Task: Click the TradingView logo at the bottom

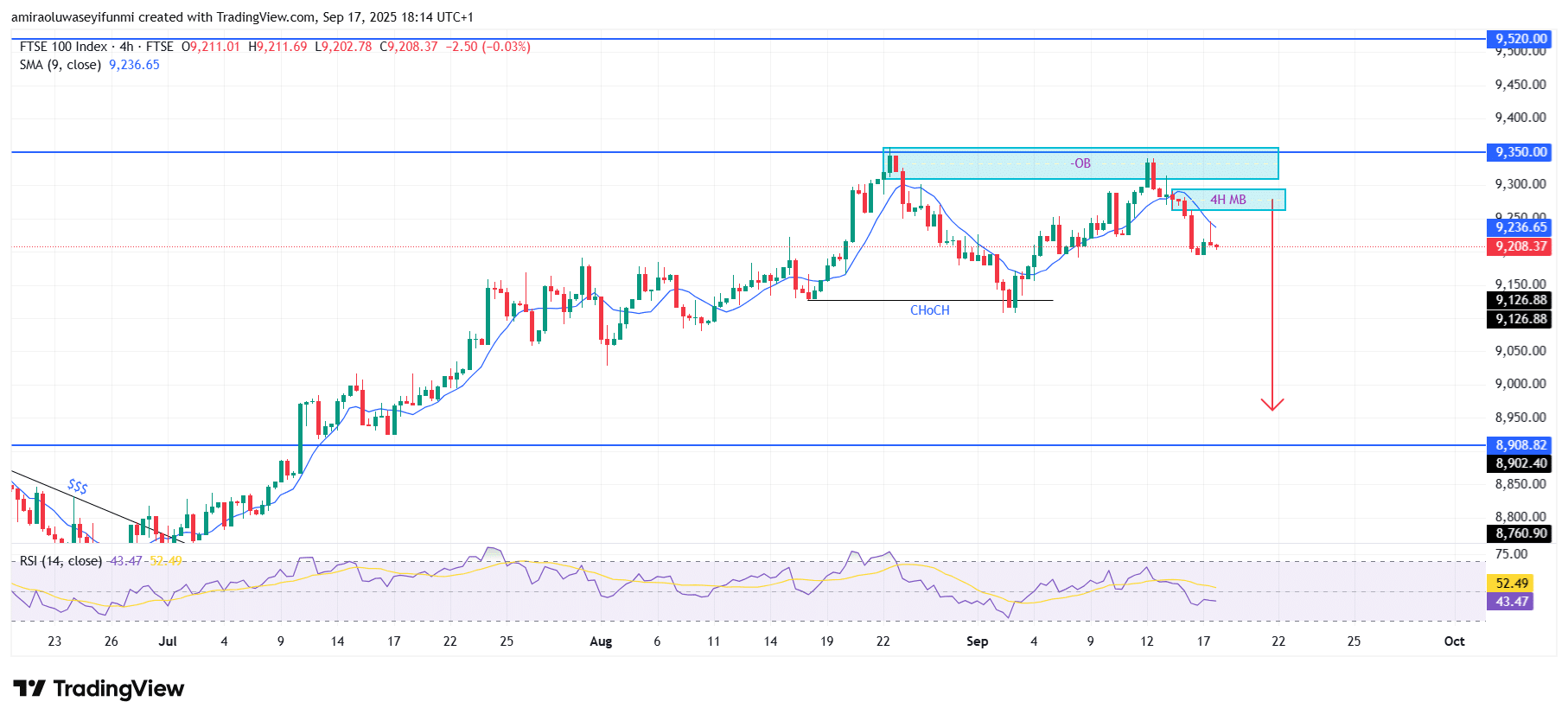Action: 99,689
